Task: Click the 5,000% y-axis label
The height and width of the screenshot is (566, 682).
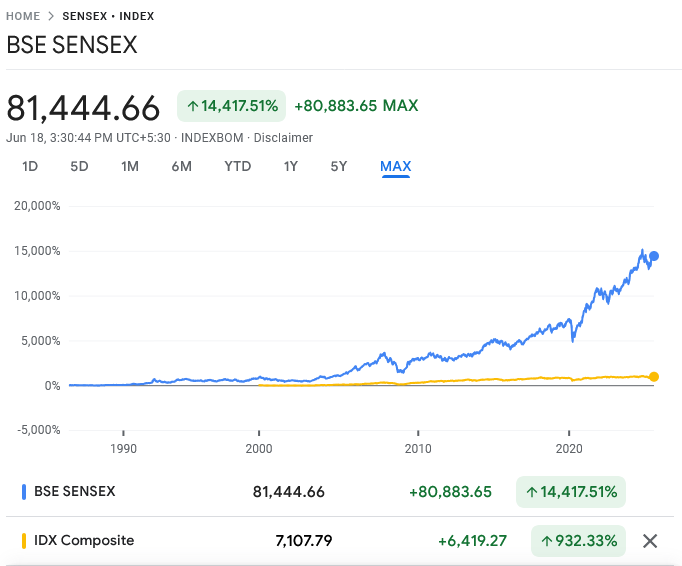Action: 41,341
